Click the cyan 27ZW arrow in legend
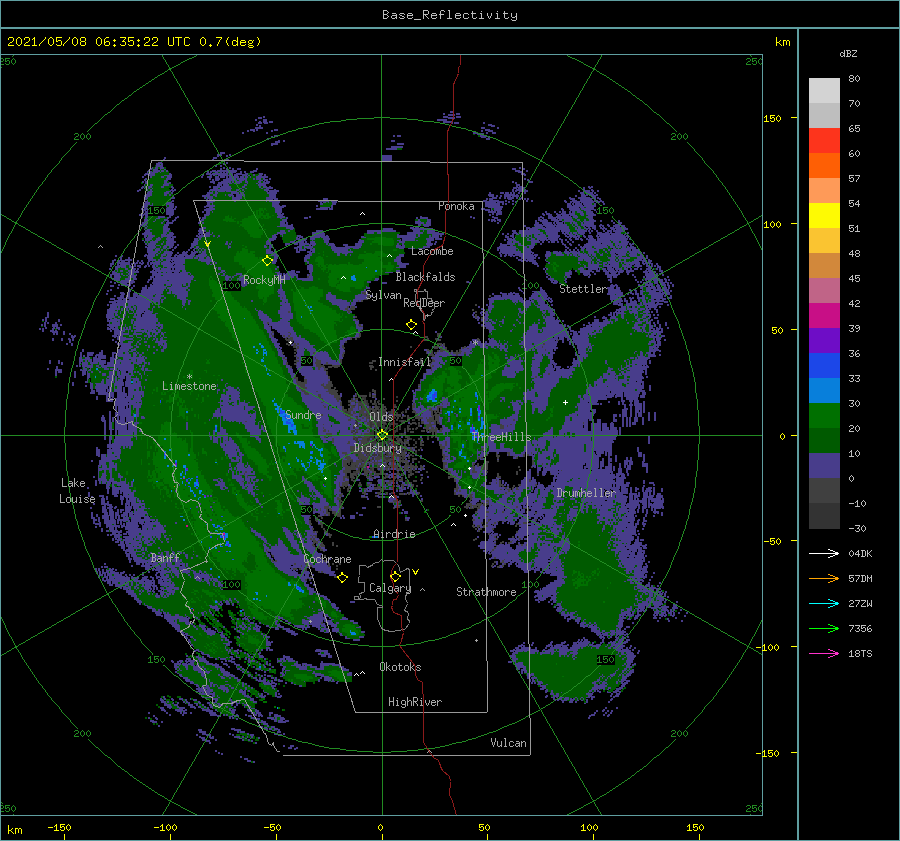 pyautogui.click(x=824, y=603)
